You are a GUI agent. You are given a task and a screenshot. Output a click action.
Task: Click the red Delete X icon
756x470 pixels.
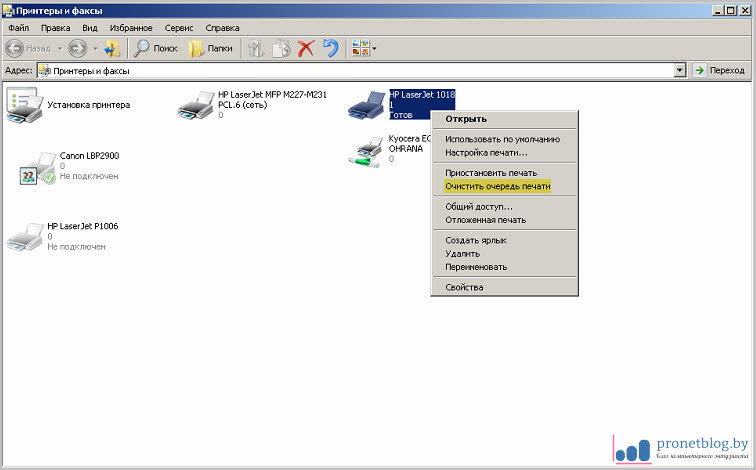point(306,48)
